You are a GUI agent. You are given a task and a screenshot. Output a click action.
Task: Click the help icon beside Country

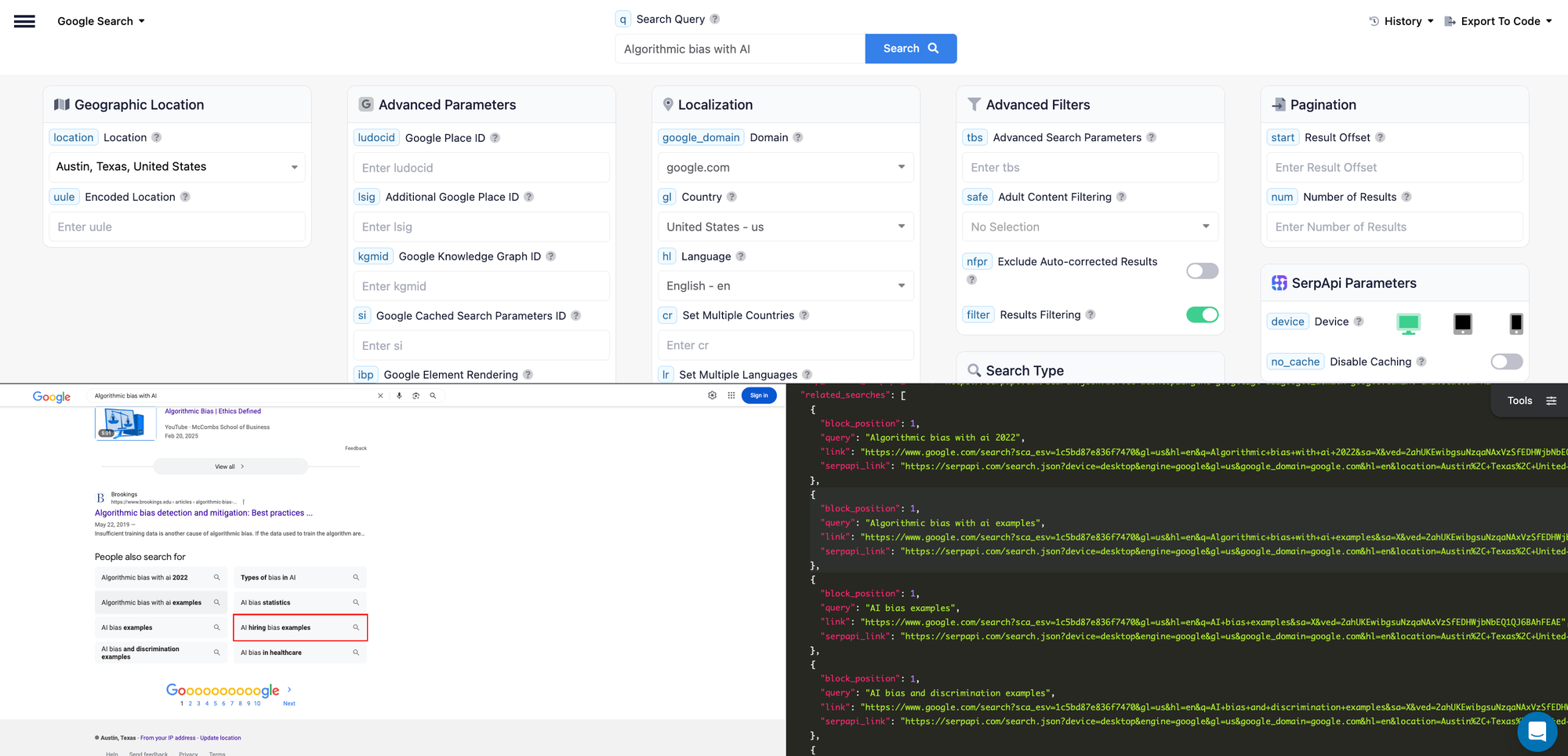tap(731, 197)
